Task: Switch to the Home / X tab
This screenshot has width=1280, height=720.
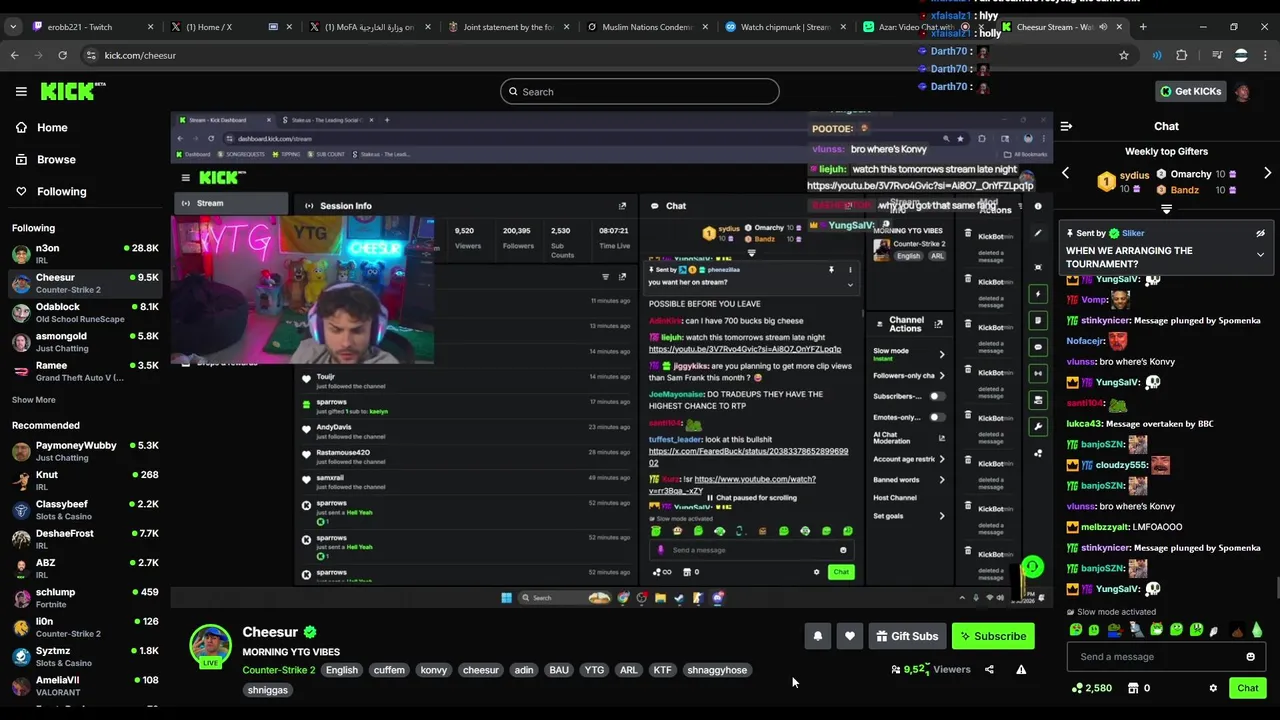Action: (230, 27)
